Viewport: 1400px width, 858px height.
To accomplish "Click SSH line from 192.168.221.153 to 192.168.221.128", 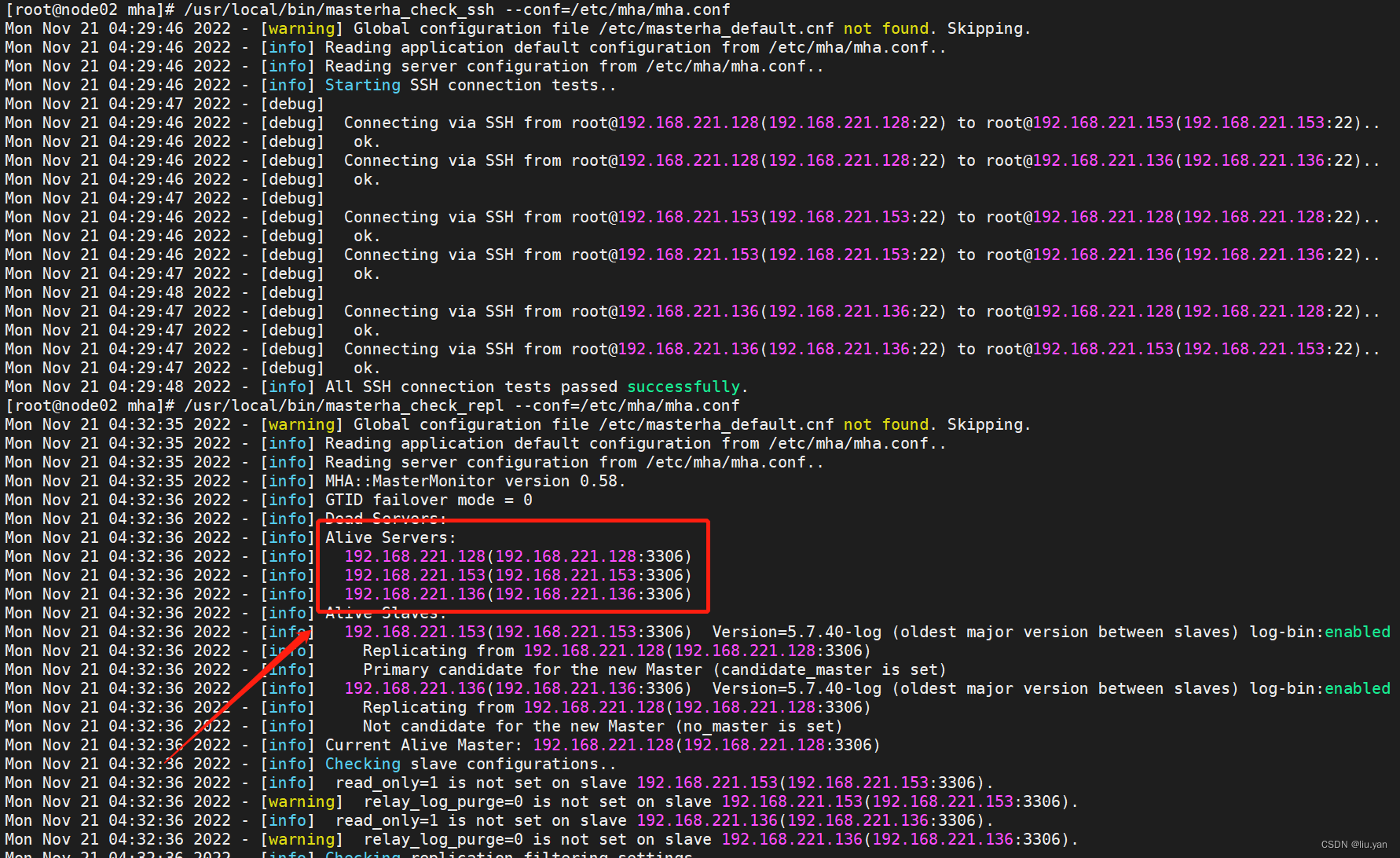I will tap(692, 217).
